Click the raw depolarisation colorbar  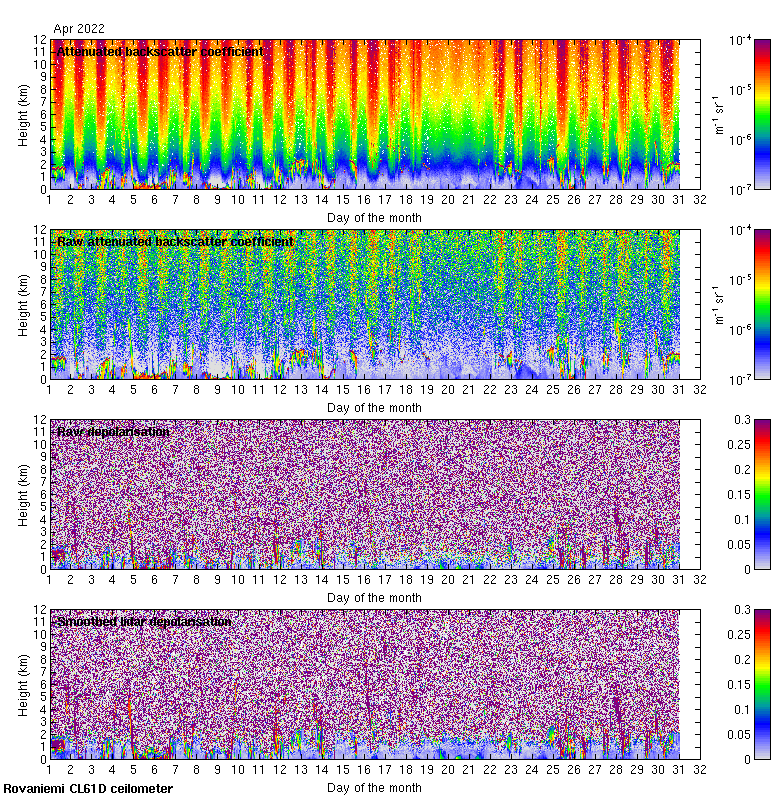[x=762, y=494]
